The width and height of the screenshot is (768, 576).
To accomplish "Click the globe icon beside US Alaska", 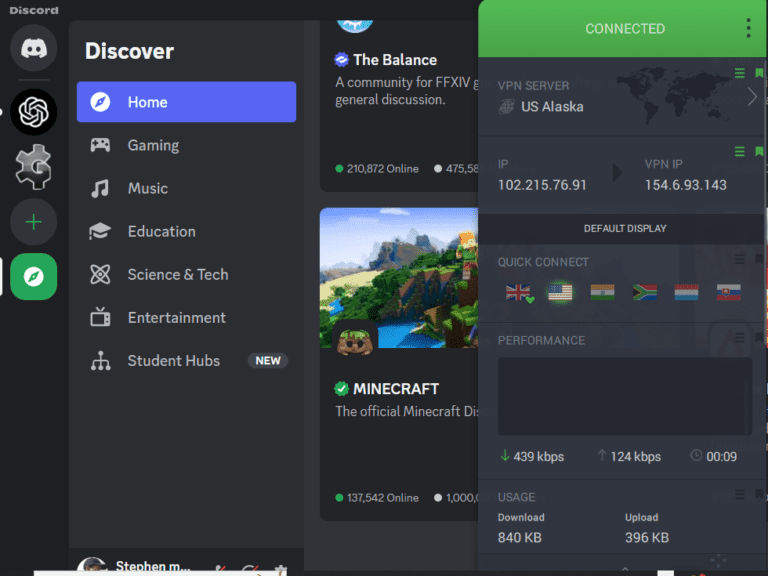I will tap(506, 106).
